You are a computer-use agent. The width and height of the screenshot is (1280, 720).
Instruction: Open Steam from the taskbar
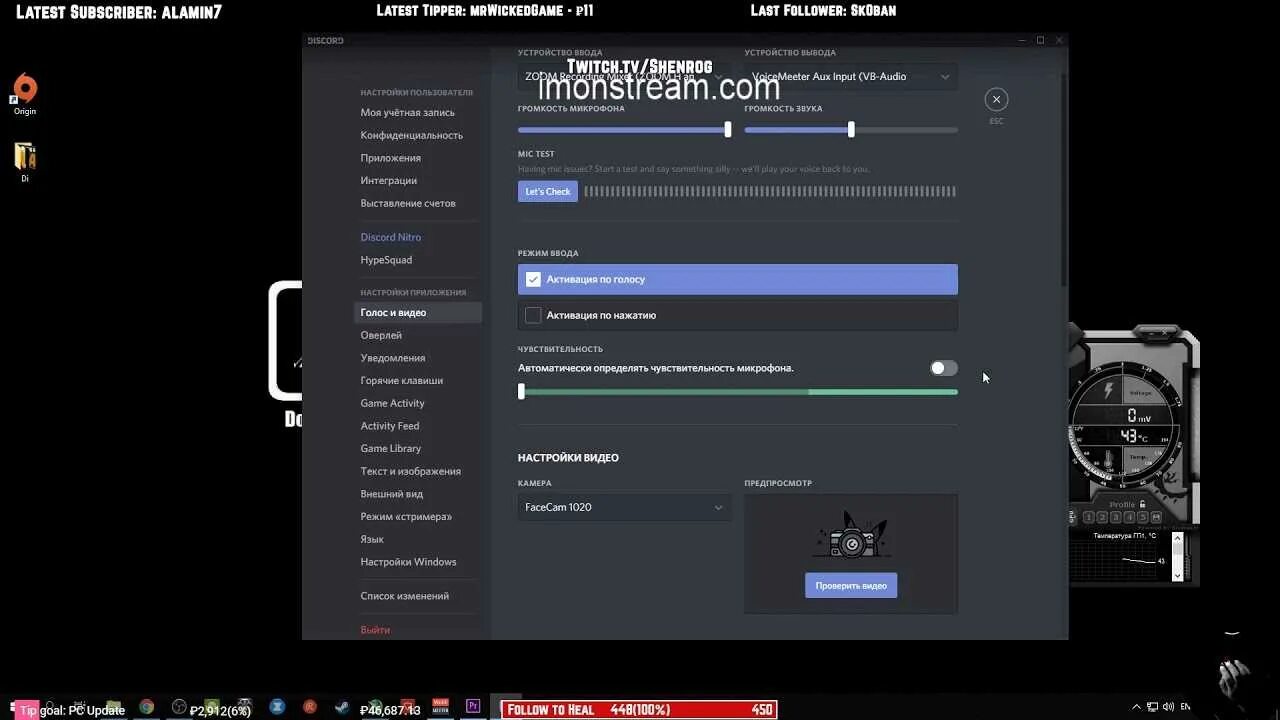341,707
